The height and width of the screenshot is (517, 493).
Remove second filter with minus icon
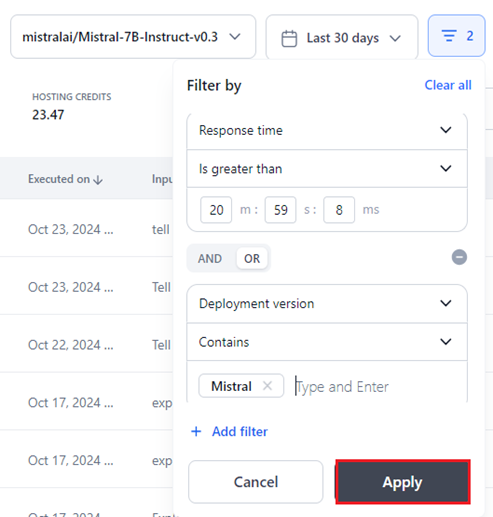(459, 257)
